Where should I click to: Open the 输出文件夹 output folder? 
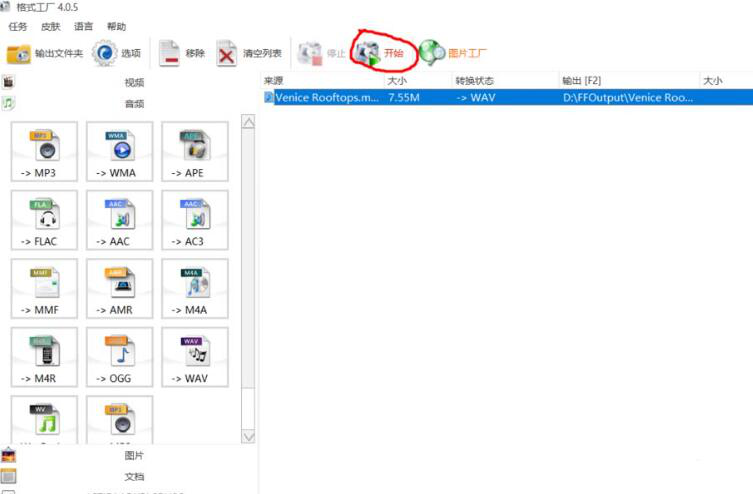(46, 53)
